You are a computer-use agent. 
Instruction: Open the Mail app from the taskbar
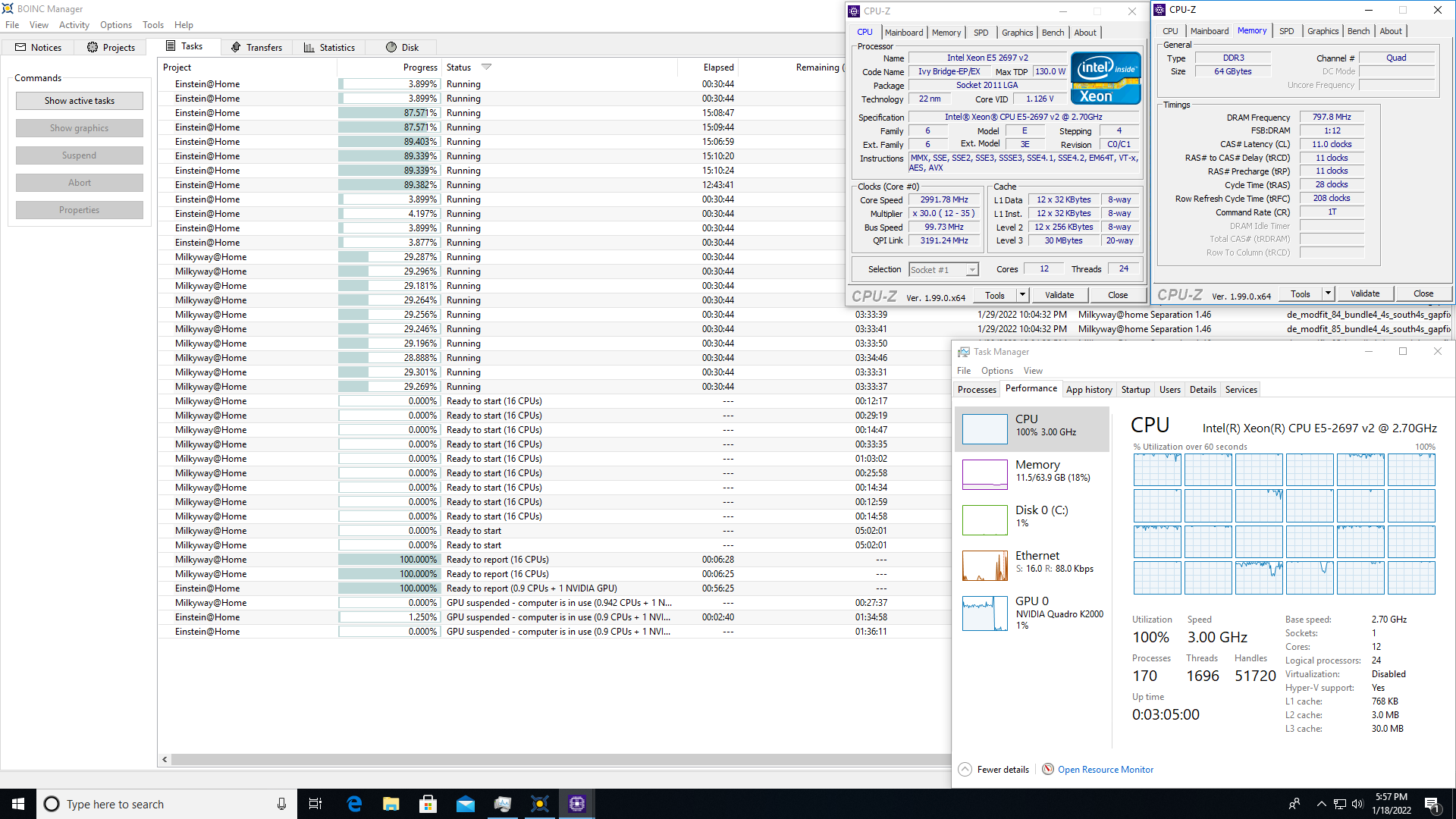tap(466, 804)
